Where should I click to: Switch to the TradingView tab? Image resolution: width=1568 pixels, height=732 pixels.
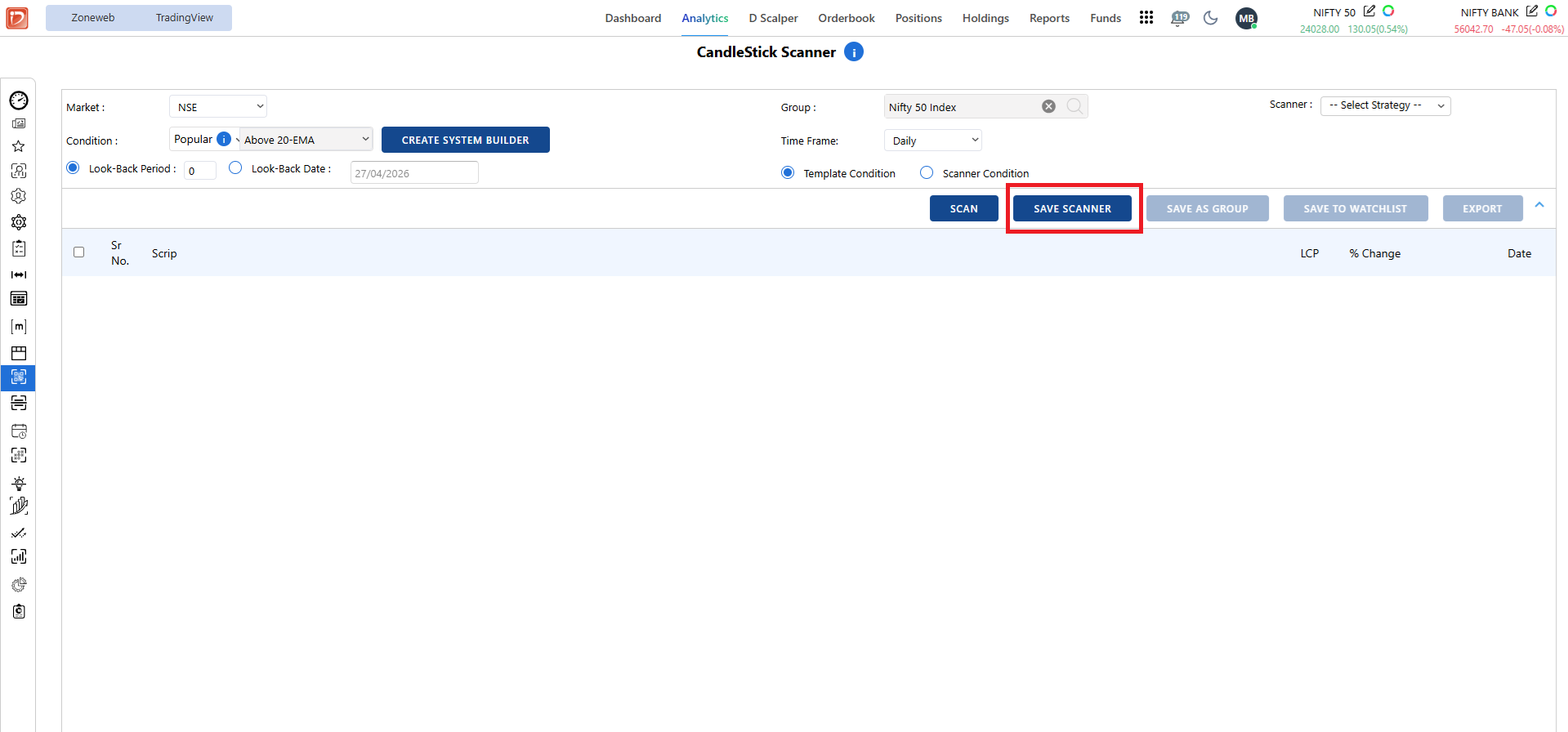click(x=184, y=18)
